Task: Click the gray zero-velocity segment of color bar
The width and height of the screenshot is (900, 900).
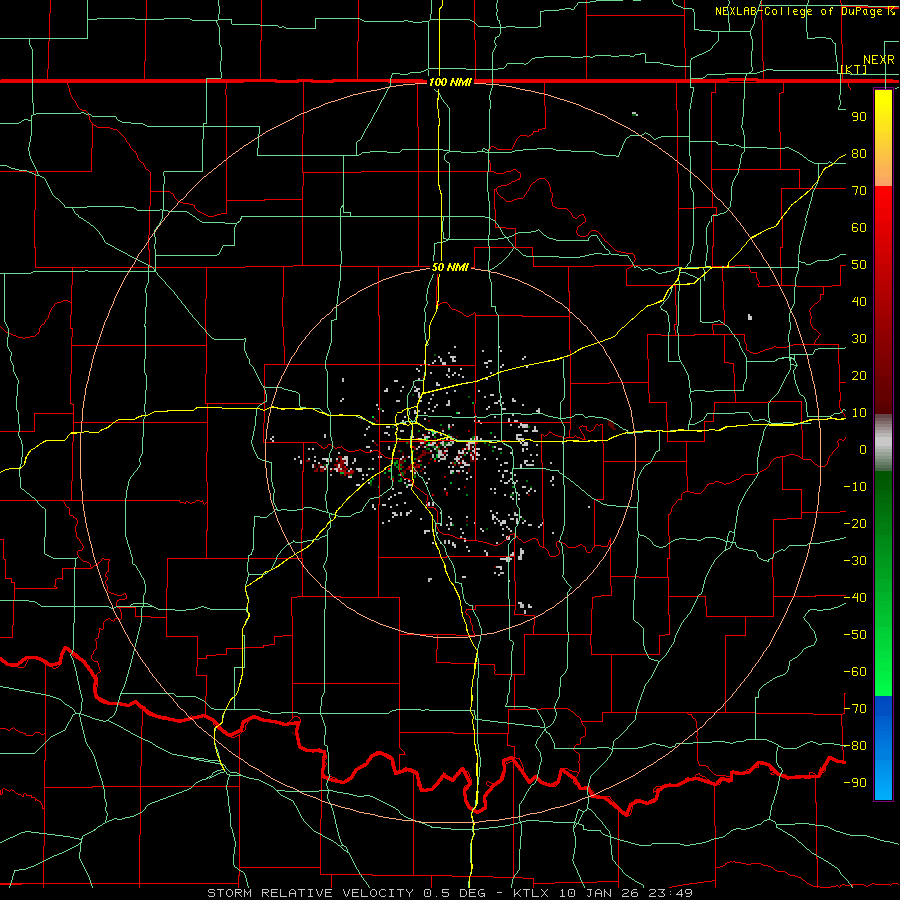Action: pyautogui.click(x=883, y=443)
